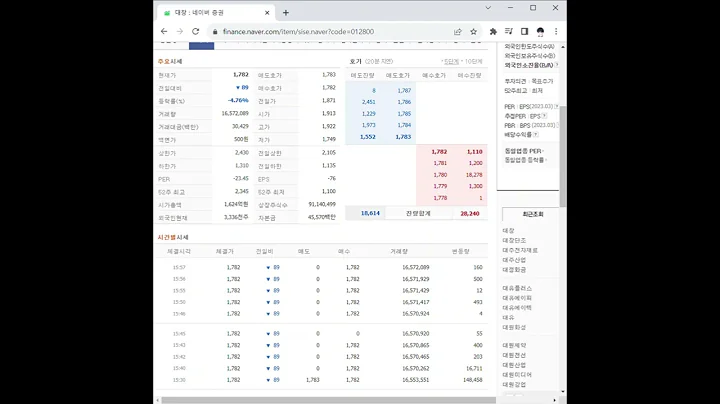720x404 pixels.
Task: Open 대유플러스 in recent list
Action: pos(517,288)
